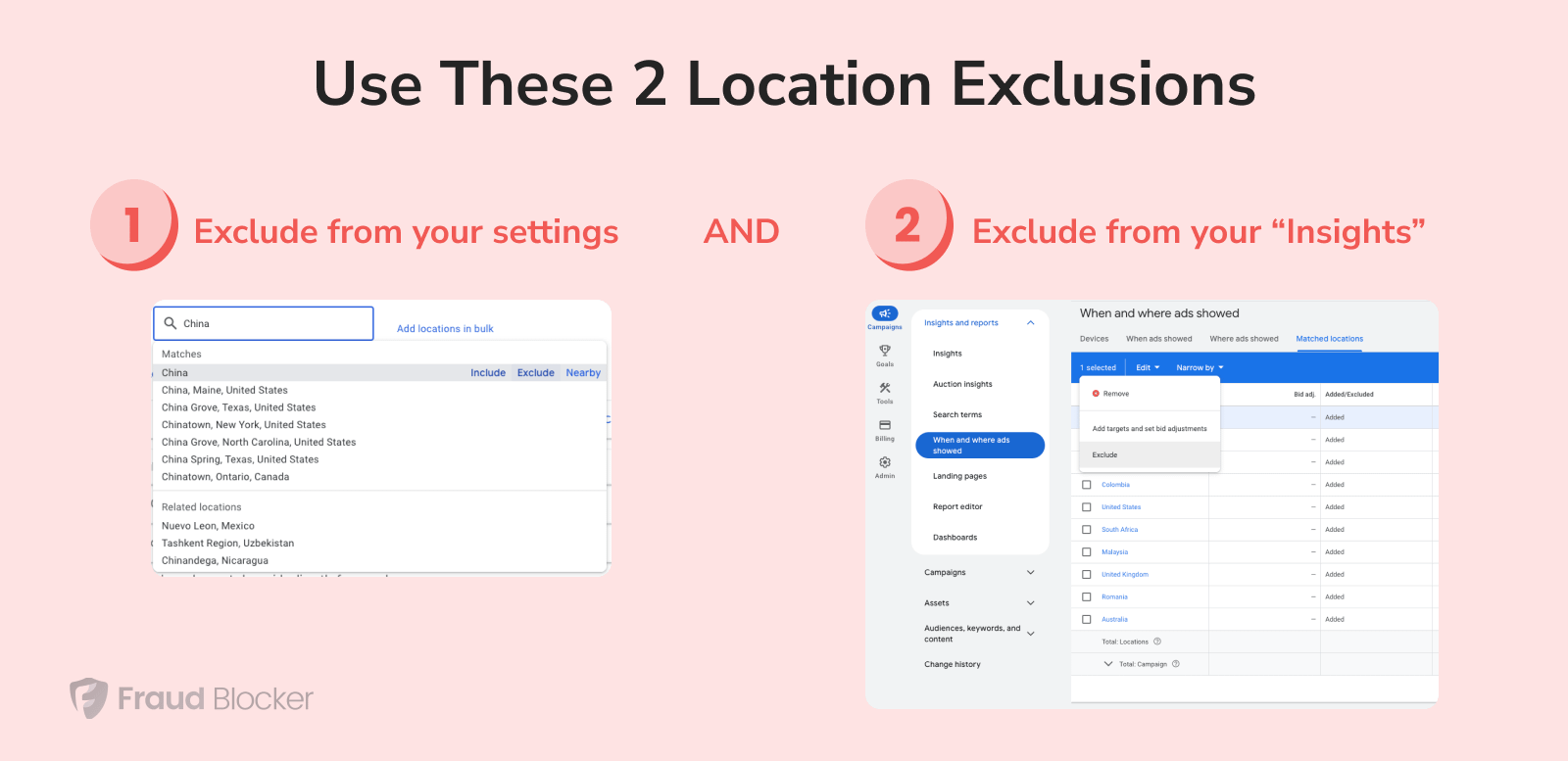The height and width of the screenshot is (761, 1568).
Task: Open the Campaigns megaphone icon
Action: coord(884,314)
